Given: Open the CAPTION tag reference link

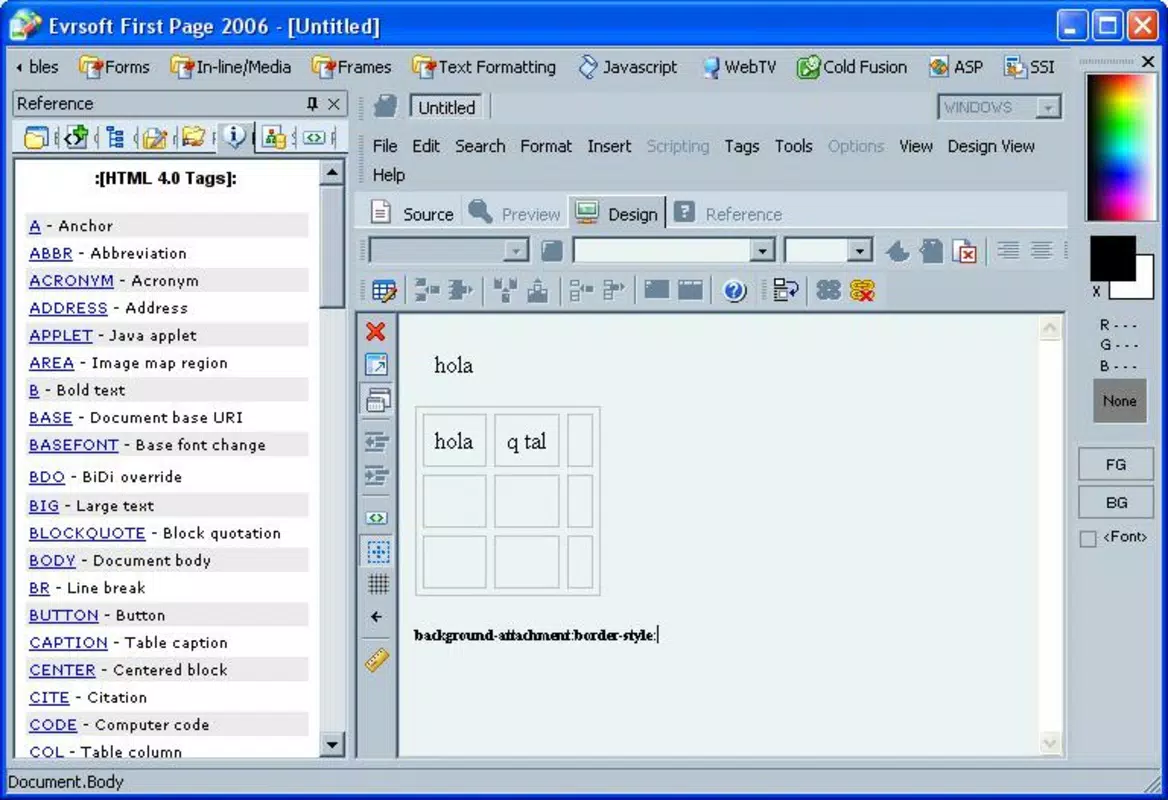Looking at the screenshot, I should pyautogui.click(x=68, y=643).
